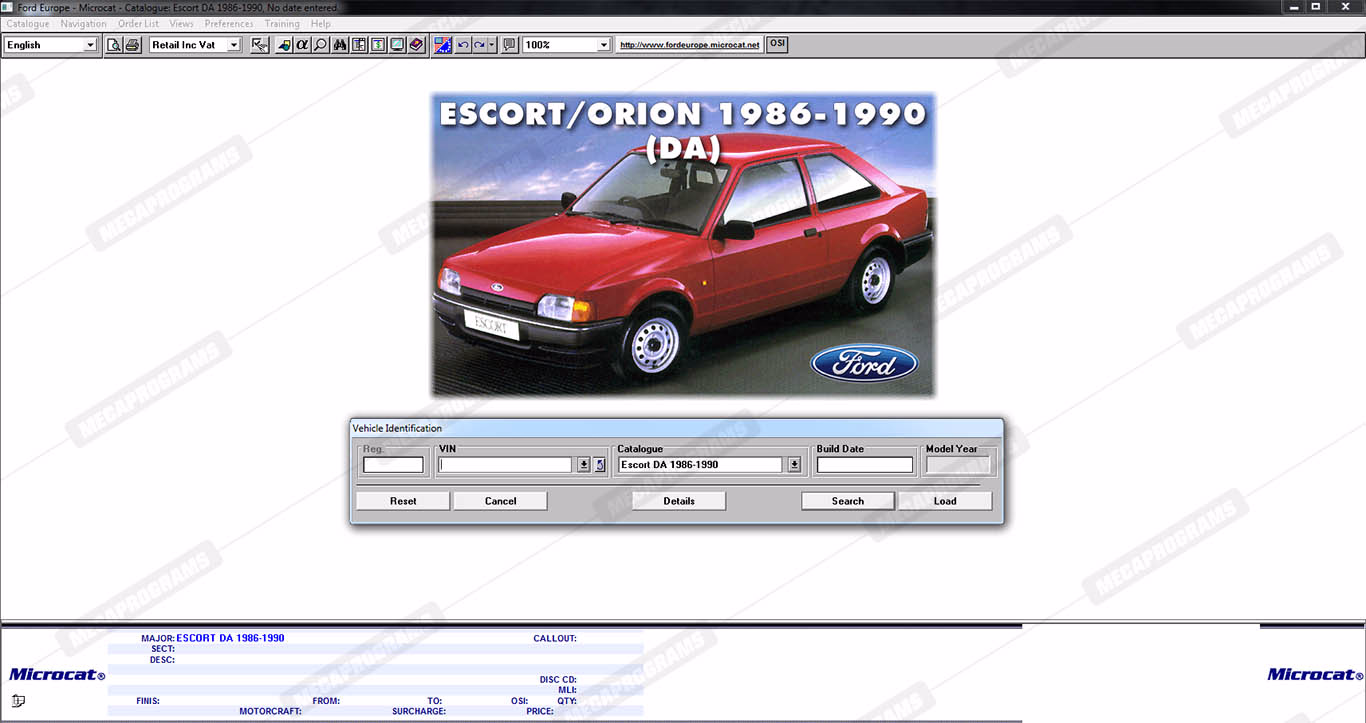
Task: Open the 100% zoom level dropdown
Action: [x=603, y=45]
